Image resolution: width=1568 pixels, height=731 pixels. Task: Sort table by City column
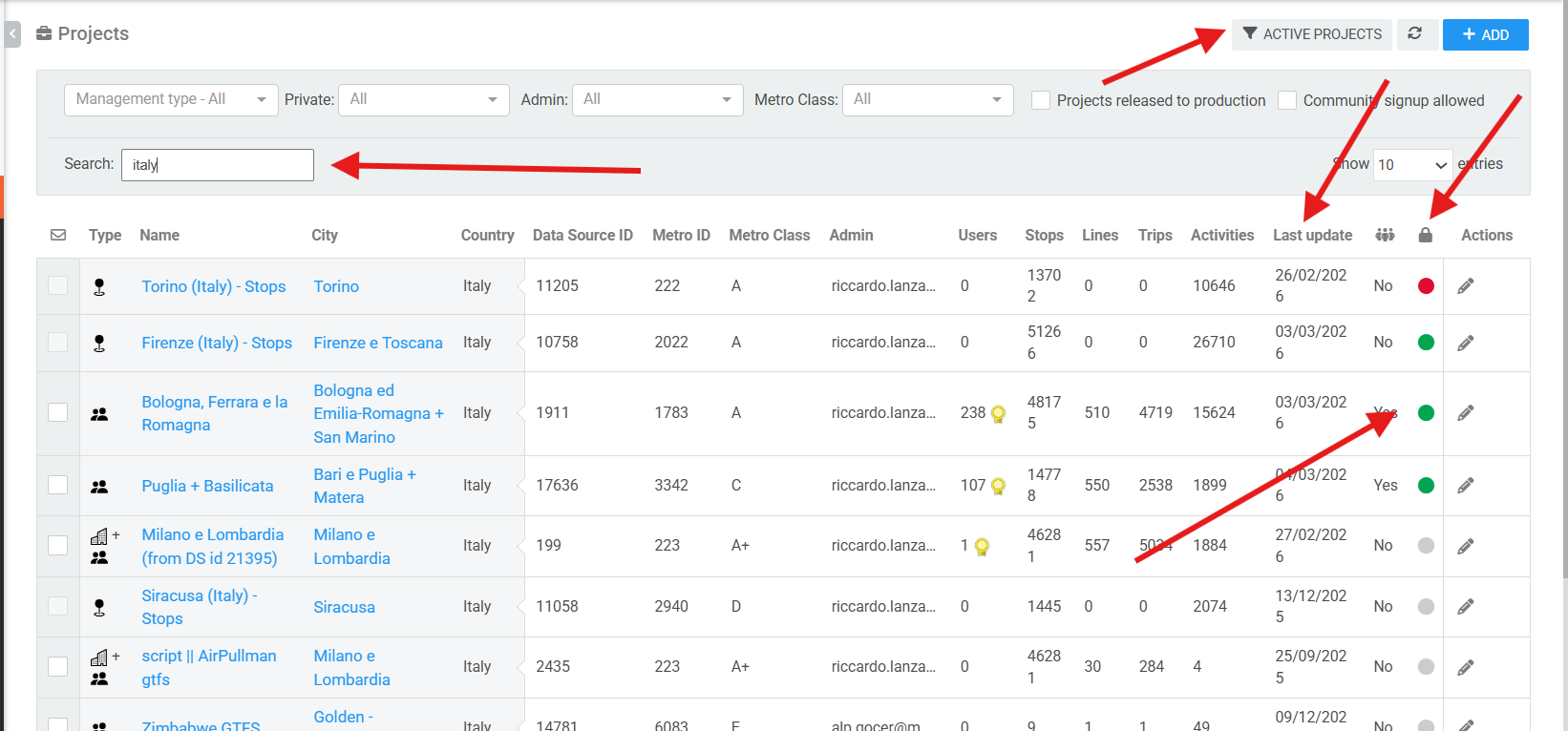point(325,235)
